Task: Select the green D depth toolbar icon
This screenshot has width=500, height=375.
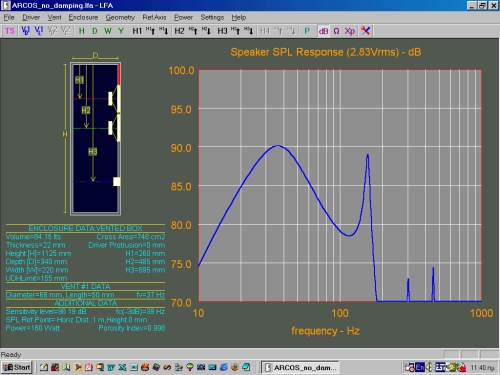Action: 95,31
